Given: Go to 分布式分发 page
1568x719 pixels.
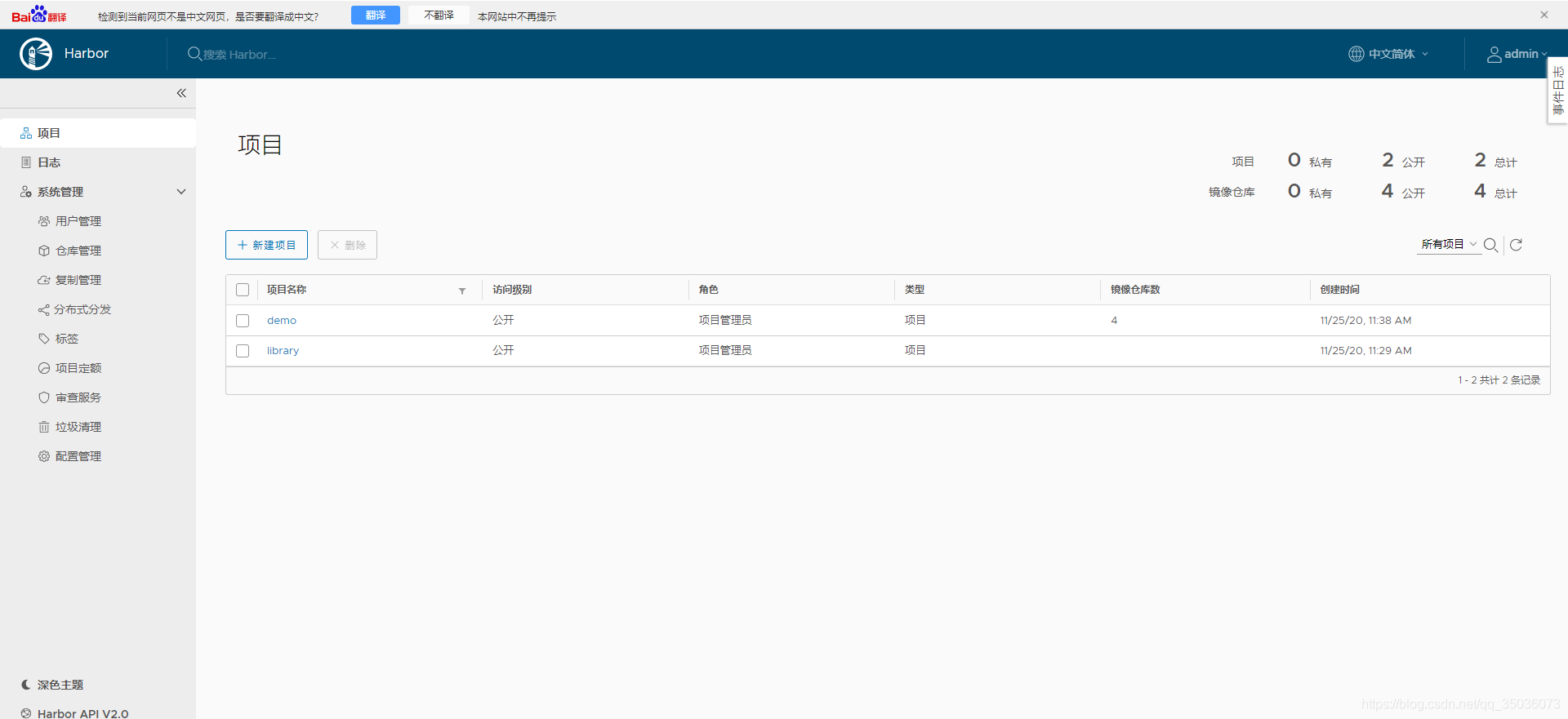Looking at the screenshot, I should point(82,309).
